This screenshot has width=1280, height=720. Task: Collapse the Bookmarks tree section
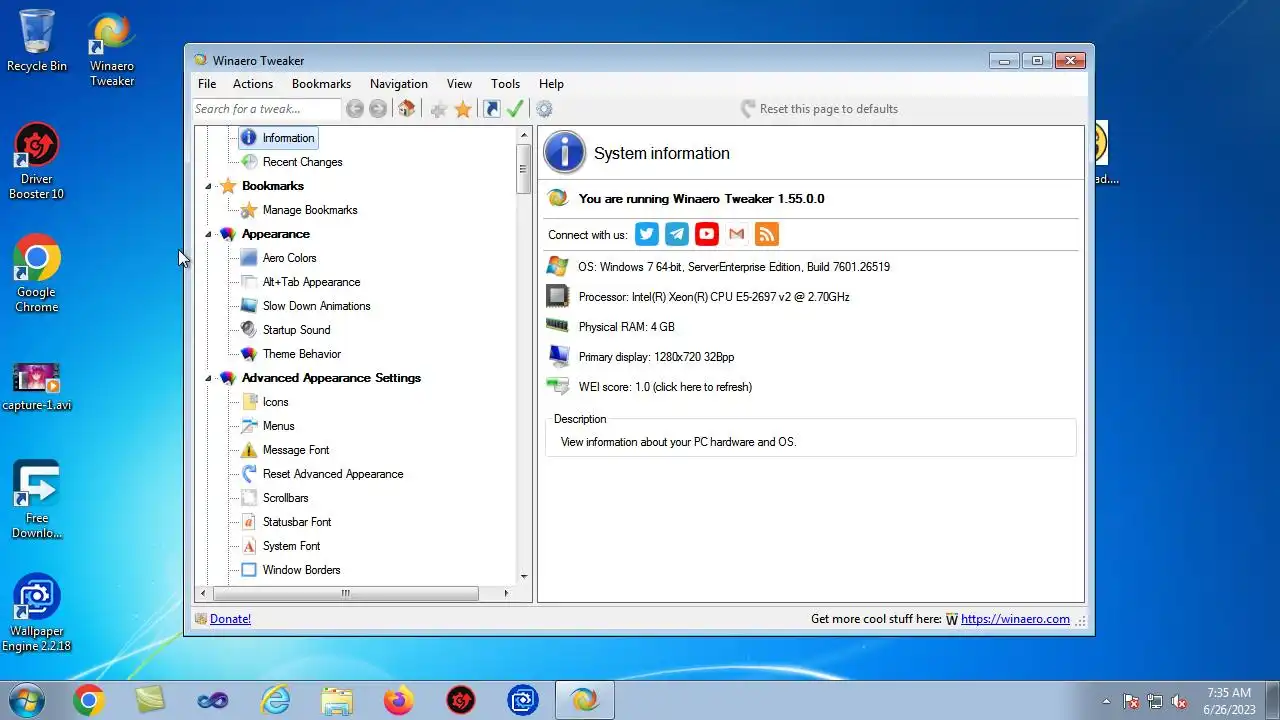pyautogui.click(x=209, y=186)
